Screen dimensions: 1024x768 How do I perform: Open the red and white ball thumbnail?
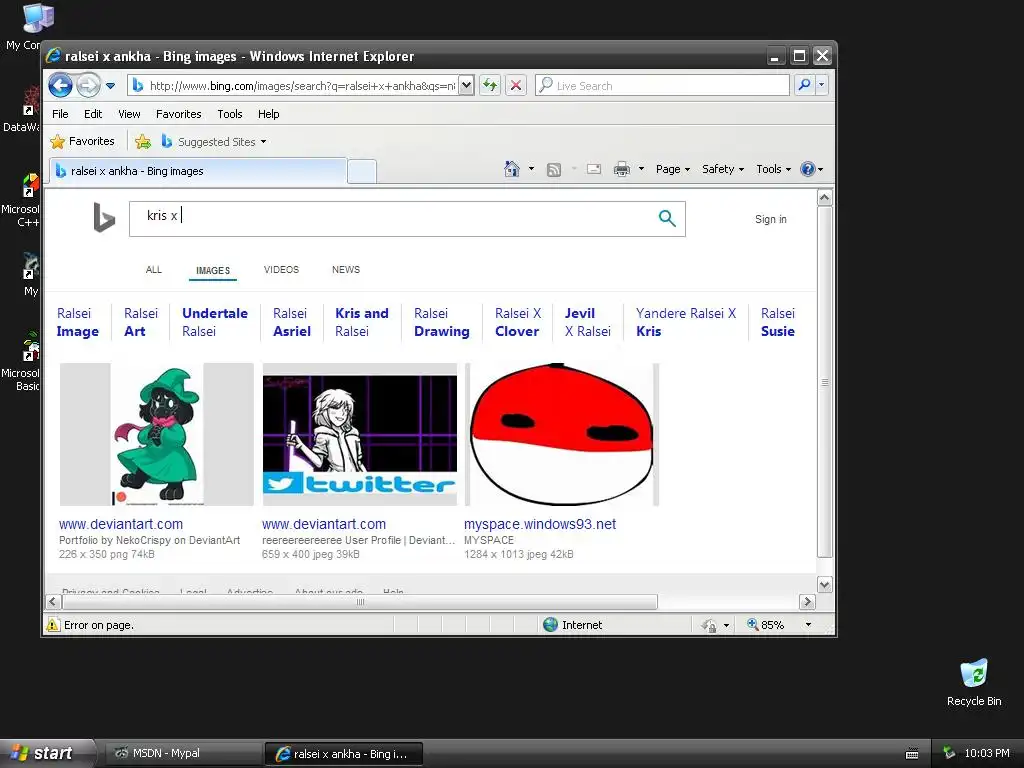(562, 434)
